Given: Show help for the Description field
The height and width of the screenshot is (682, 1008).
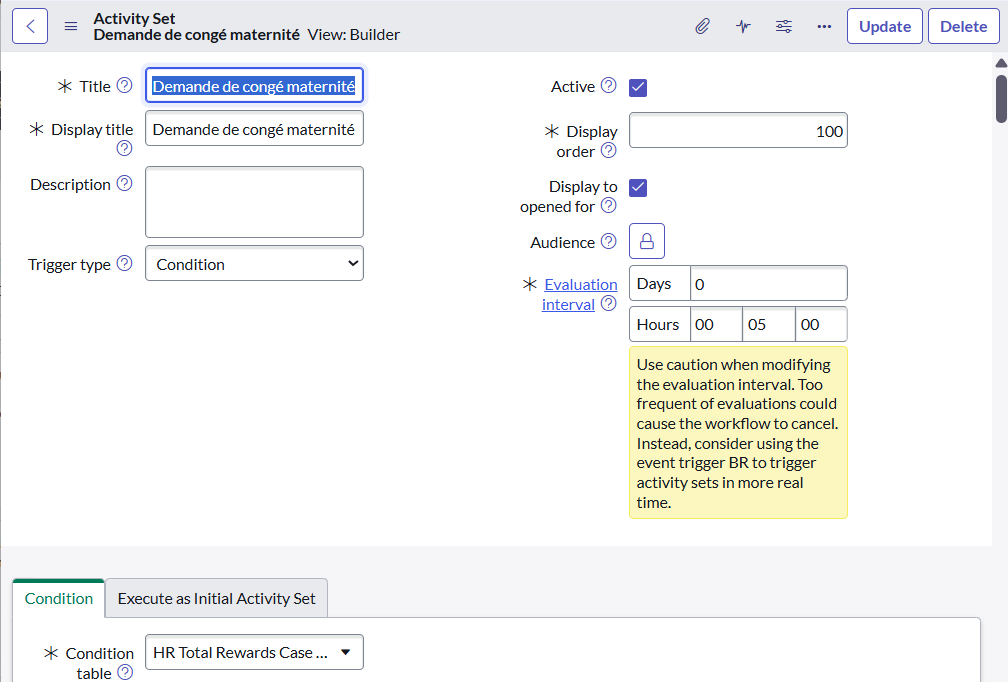Looking at the screenshot, I should tap(125, 183).
